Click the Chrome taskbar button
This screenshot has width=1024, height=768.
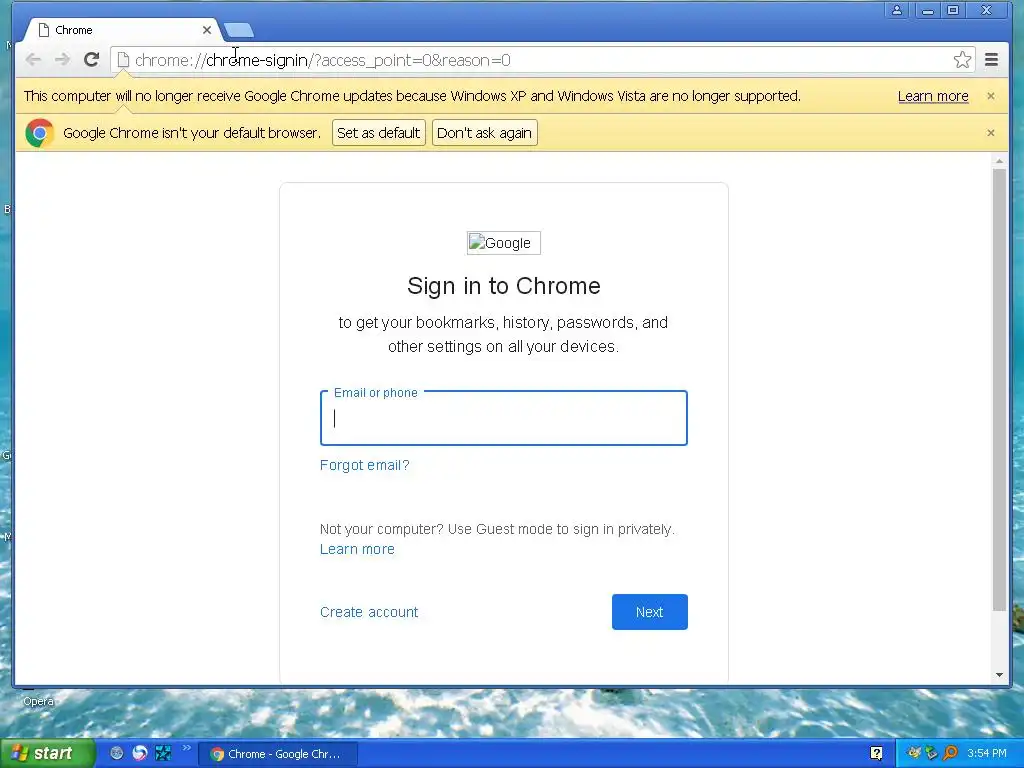pyautogui.click(x=277, y=754)
